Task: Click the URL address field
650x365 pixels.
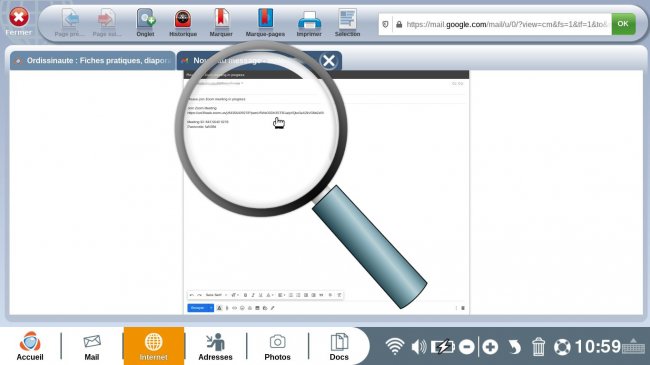Action: pyautogui.click(x=502, y=24)
